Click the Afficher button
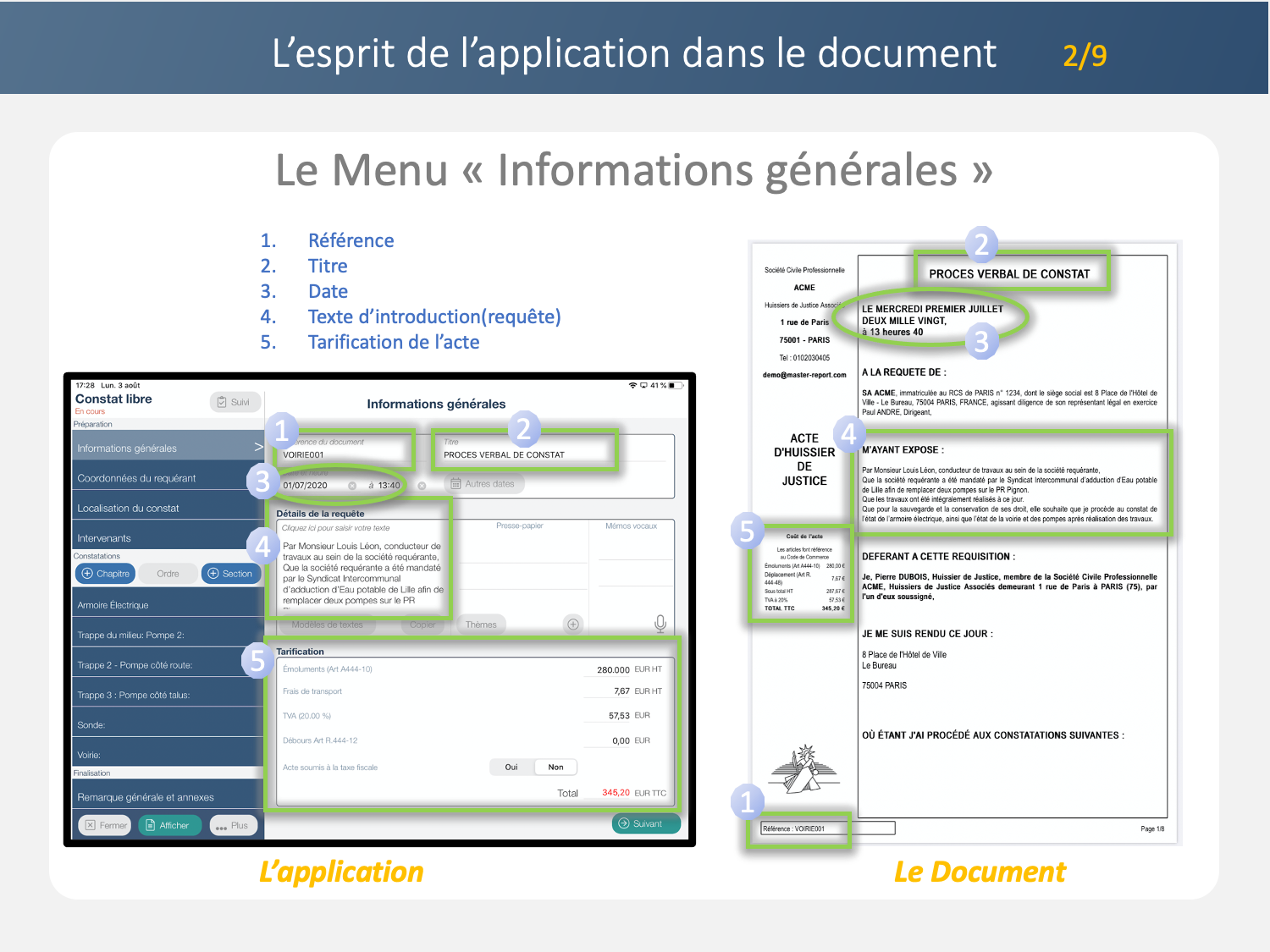The image size is (1270, 952). point(168,825)
